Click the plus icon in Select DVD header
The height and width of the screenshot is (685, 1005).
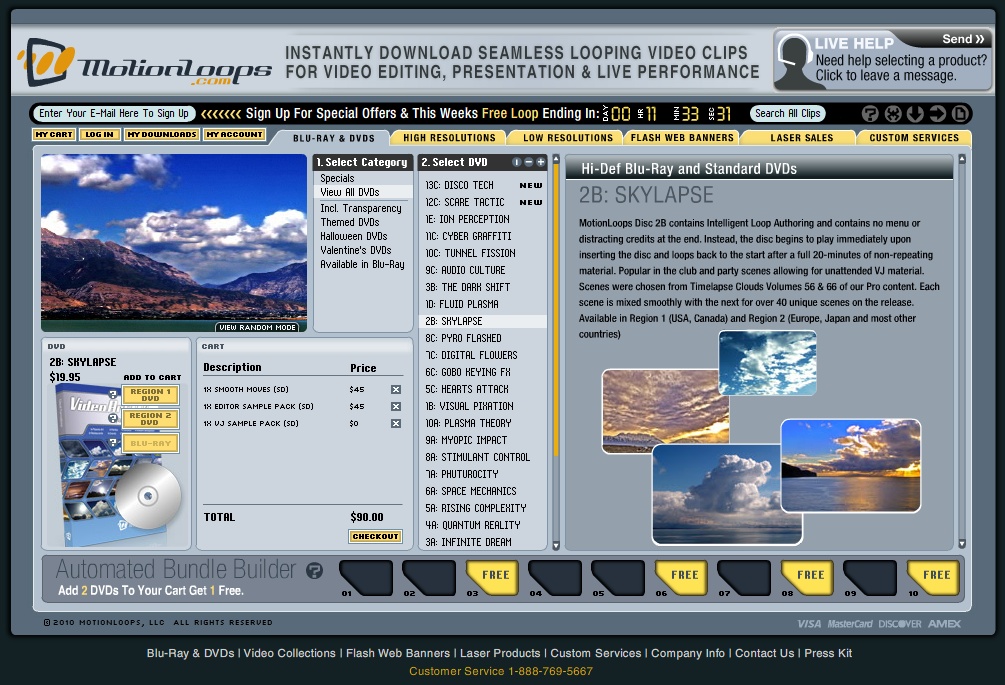540,162
